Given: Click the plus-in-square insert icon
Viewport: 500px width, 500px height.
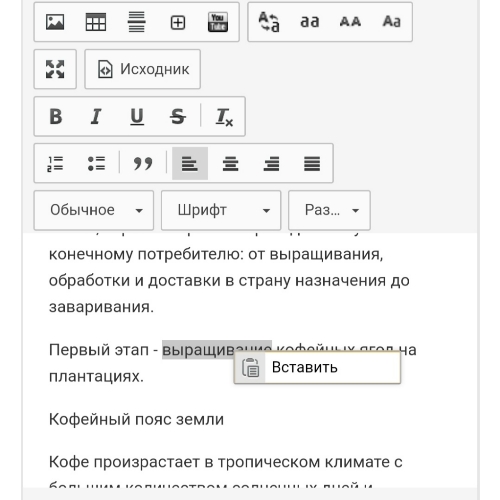Looking at the screenshot, I should pyautogui.click(x=178, y=23).
